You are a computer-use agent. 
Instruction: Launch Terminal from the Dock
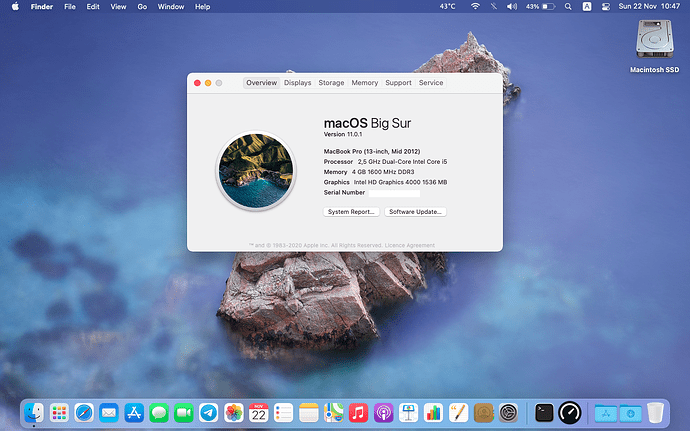(x=544, y=413)
